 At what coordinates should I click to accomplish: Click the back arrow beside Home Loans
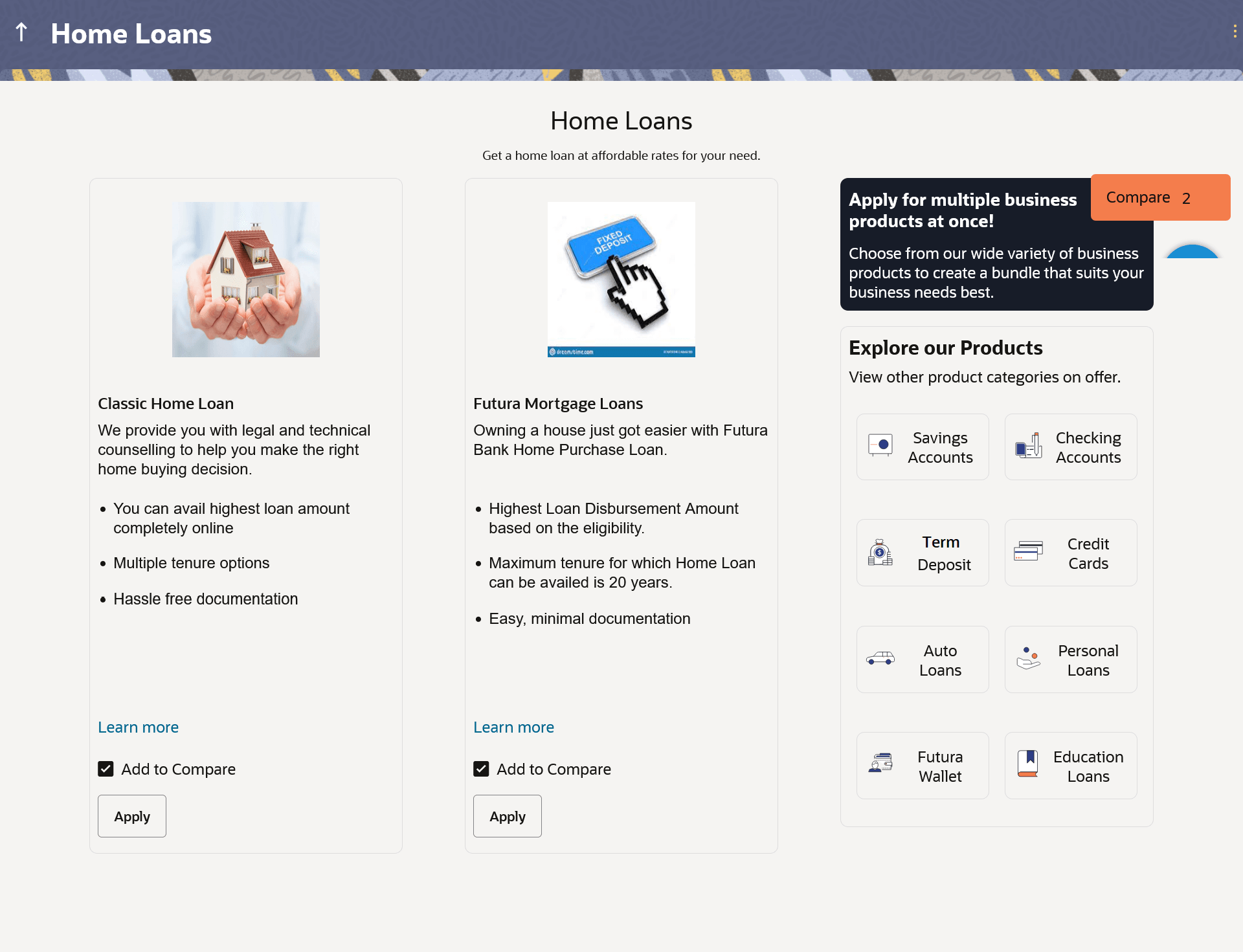(21, 32)
